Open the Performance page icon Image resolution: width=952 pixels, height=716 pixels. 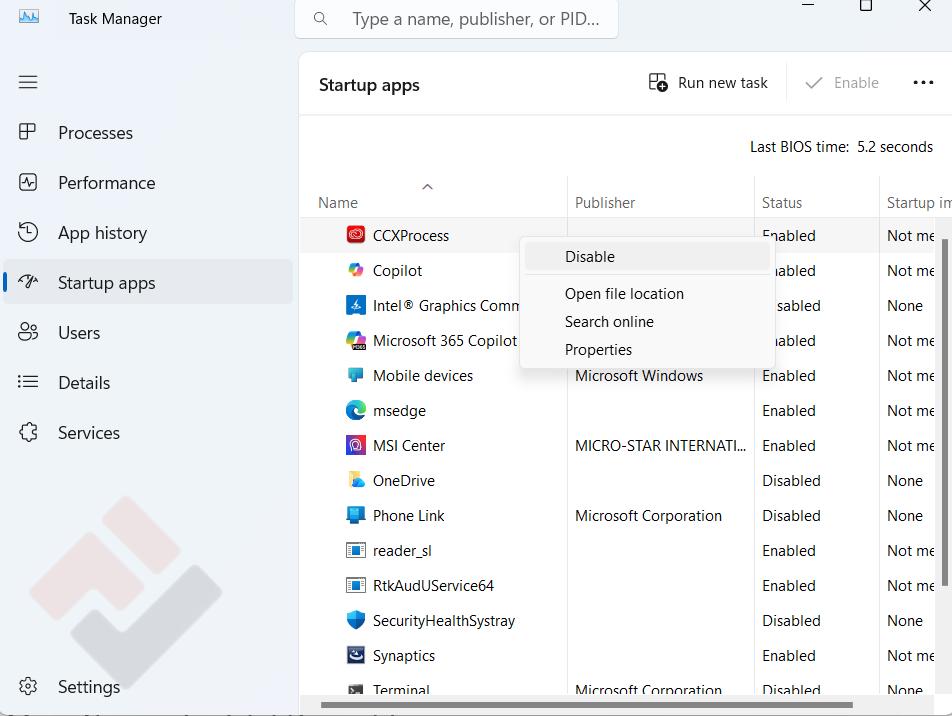(x=28, y=182)
